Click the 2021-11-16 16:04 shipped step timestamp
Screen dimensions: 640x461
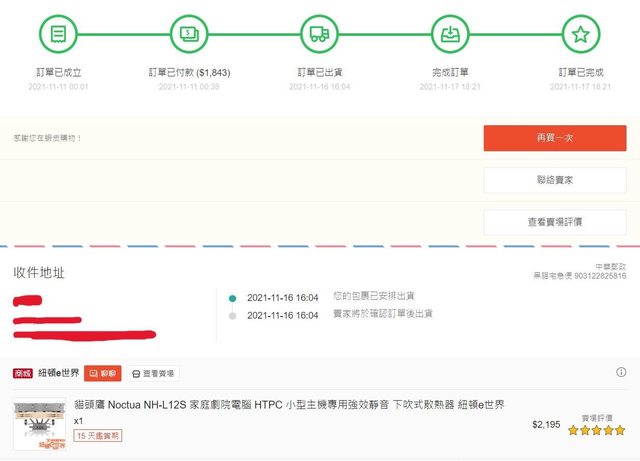320,87
